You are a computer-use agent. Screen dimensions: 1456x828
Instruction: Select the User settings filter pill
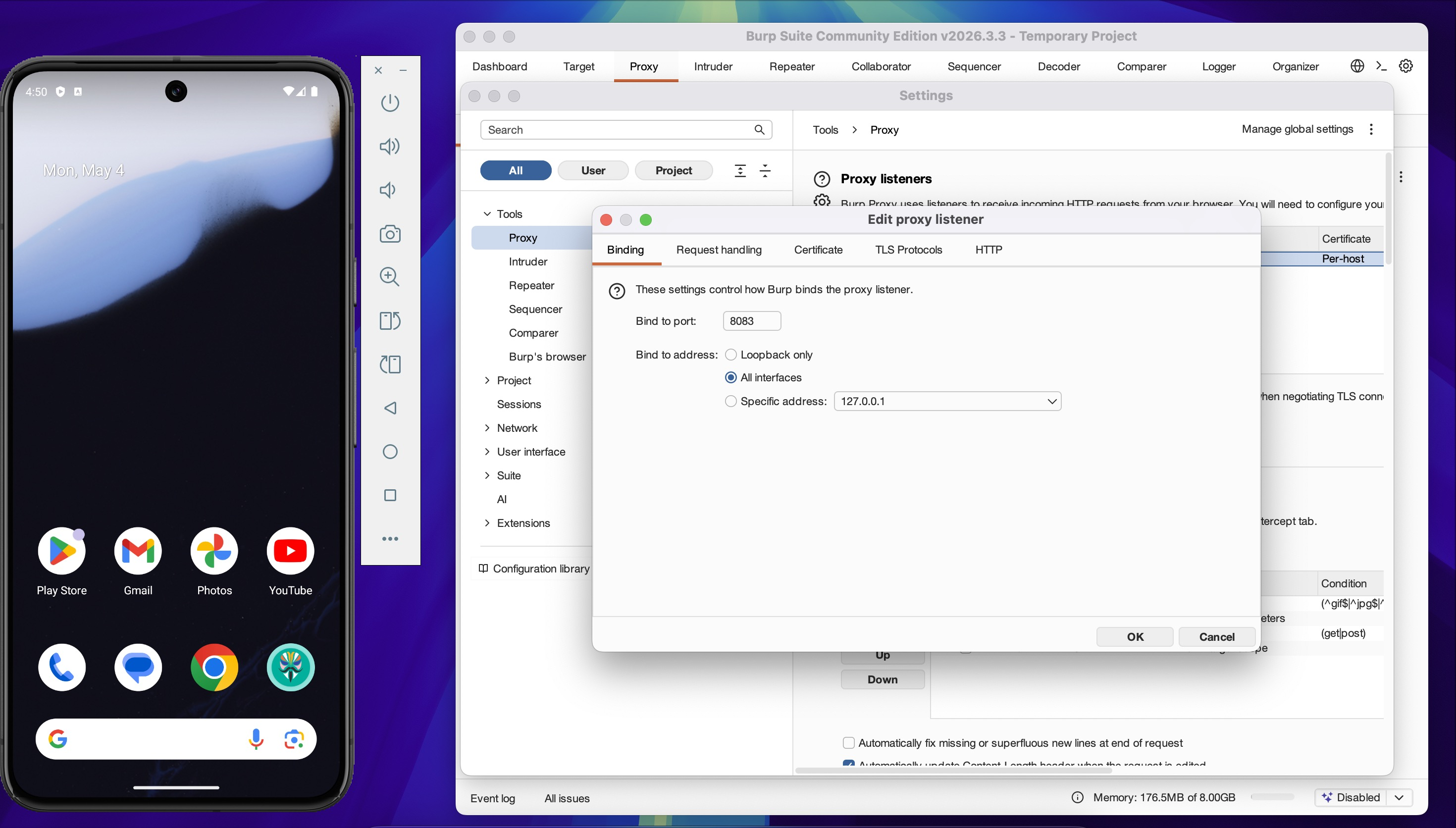click(593, 171)
